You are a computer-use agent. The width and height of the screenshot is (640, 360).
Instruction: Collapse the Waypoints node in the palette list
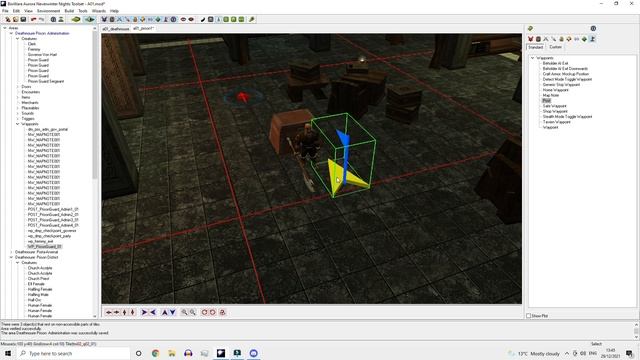pyautogui.click(x=533, y=58)
